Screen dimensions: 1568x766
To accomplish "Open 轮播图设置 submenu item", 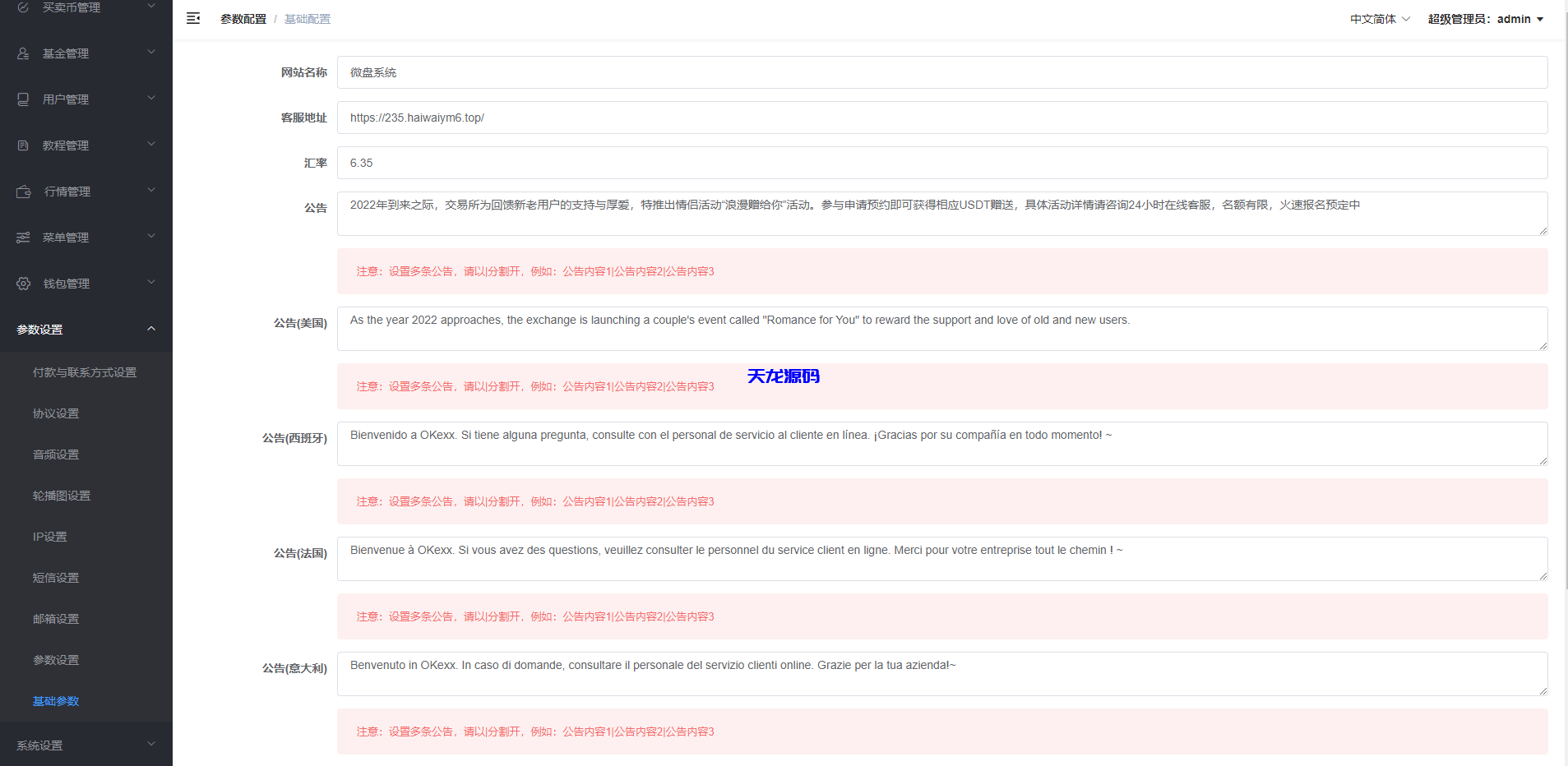I will click(62, 496).
